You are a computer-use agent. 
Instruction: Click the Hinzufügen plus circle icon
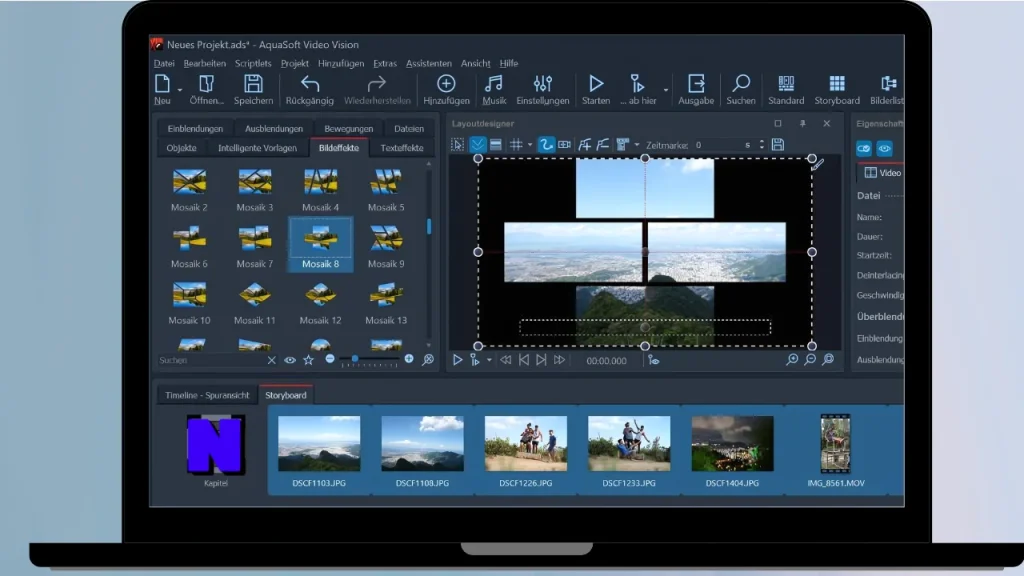click(x=446, y=84)
